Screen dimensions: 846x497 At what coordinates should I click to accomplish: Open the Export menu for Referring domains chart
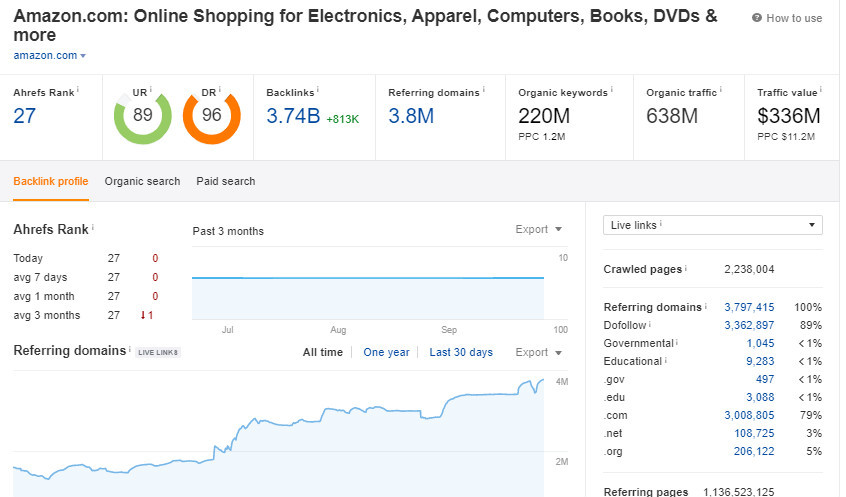[x=538, y=352]
